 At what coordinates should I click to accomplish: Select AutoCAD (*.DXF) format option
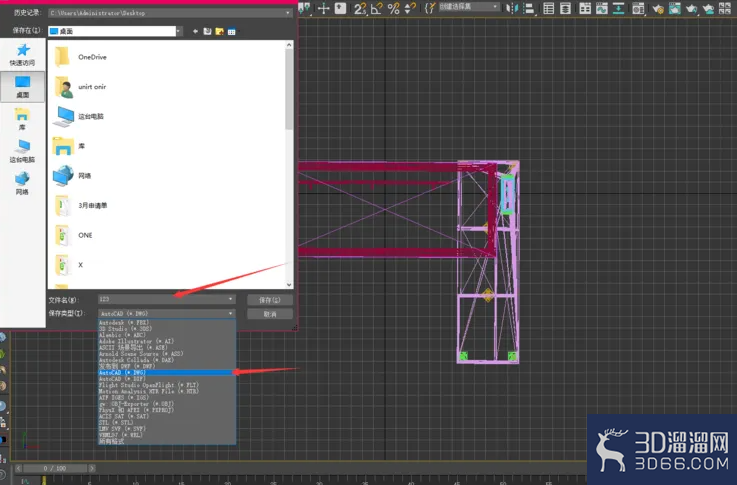[166, 379]
